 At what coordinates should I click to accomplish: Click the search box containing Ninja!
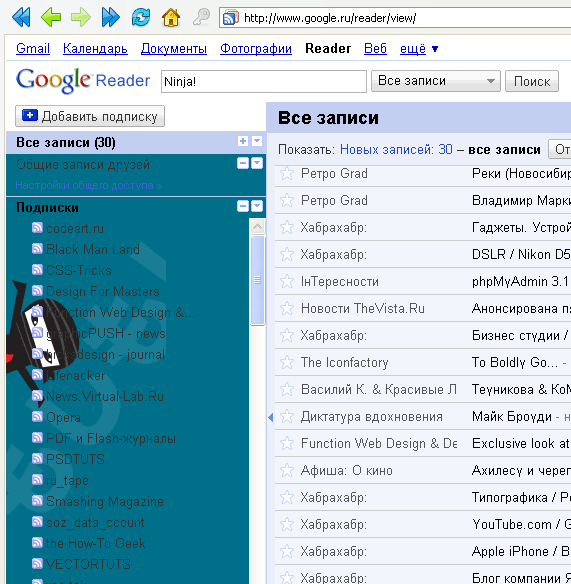264,81
